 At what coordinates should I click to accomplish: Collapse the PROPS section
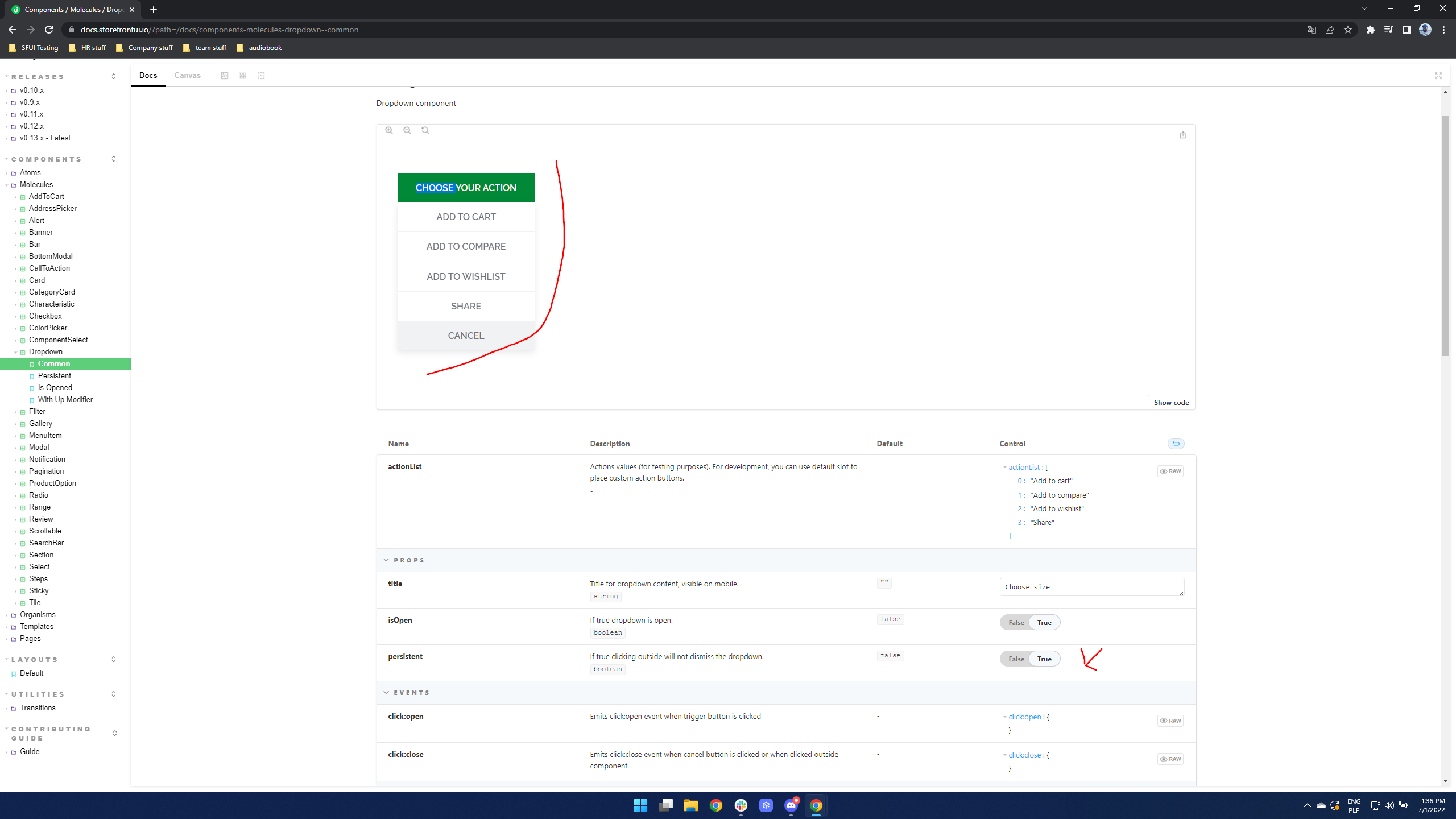386,560
